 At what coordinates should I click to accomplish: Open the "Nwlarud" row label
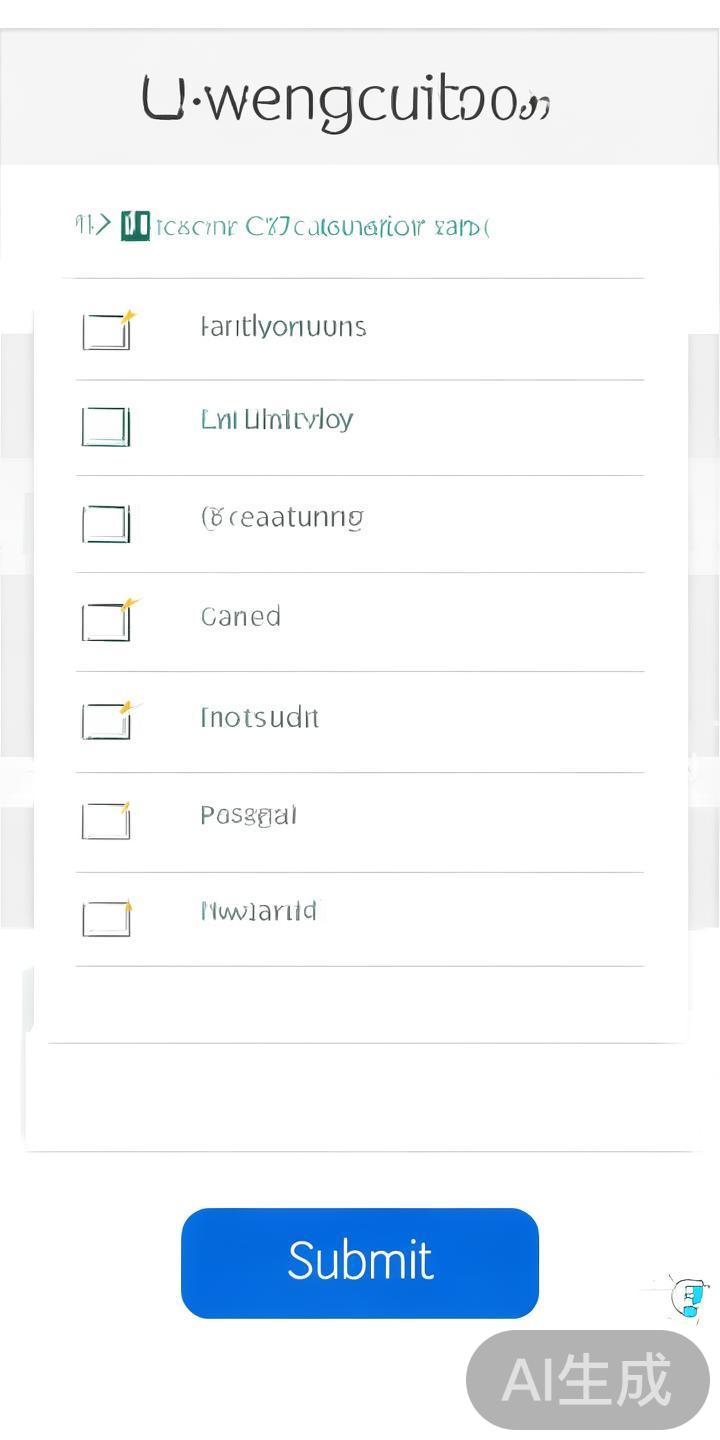coord(258,911)
